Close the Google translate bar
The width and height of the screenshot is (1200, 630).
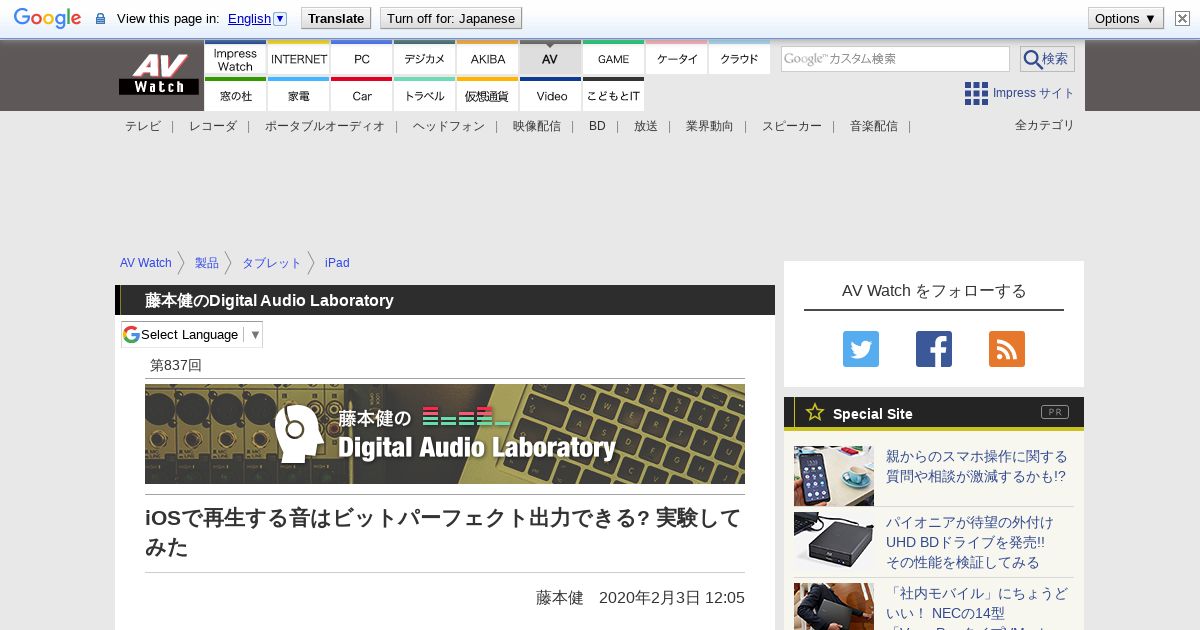[1182, 18]
